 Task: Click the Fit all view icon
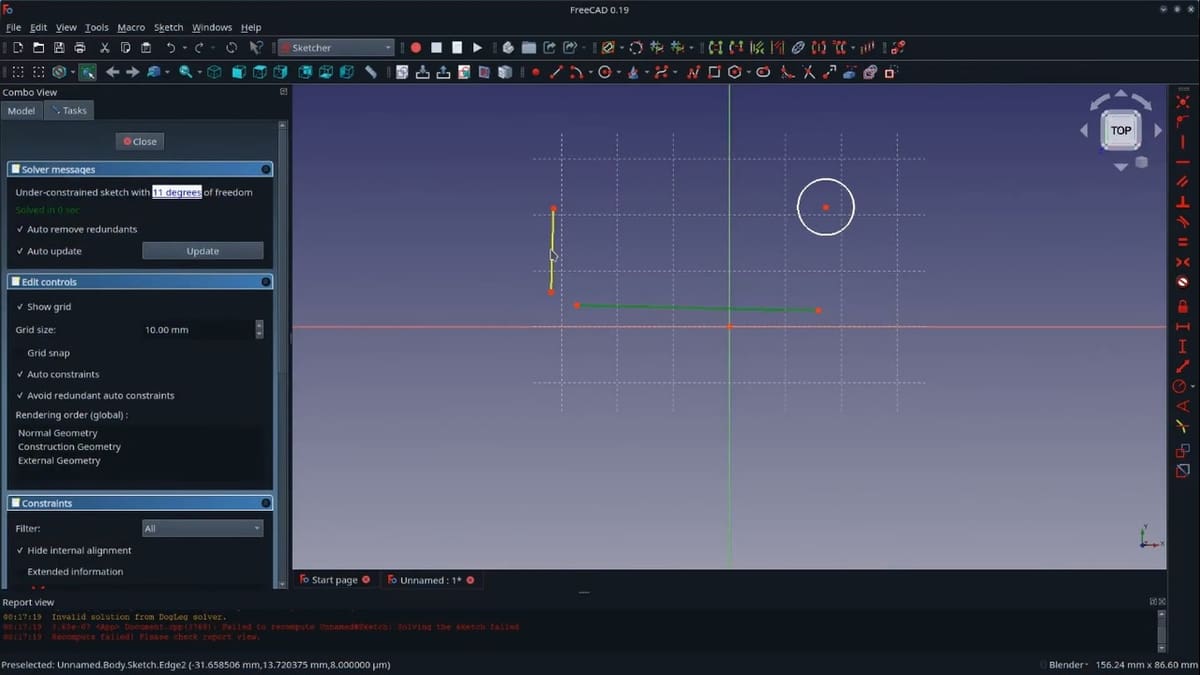pyautogui.click(x=18, y=72)
